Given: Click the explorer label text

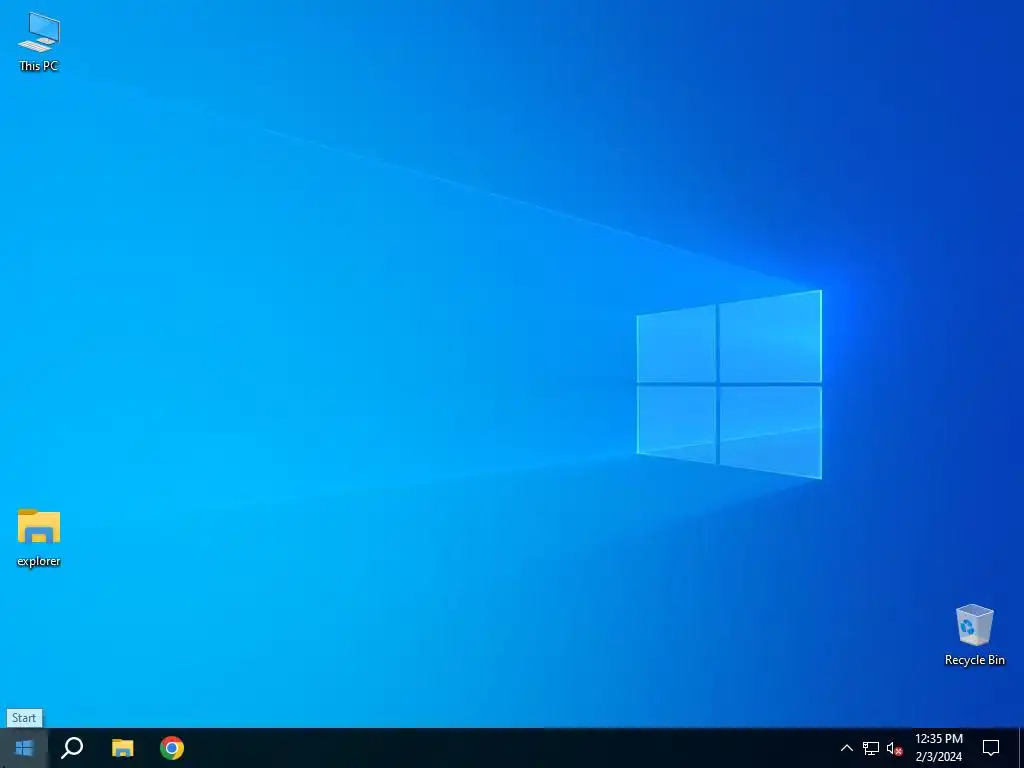Looking at the screenshot, I should [x=39, y=561].
